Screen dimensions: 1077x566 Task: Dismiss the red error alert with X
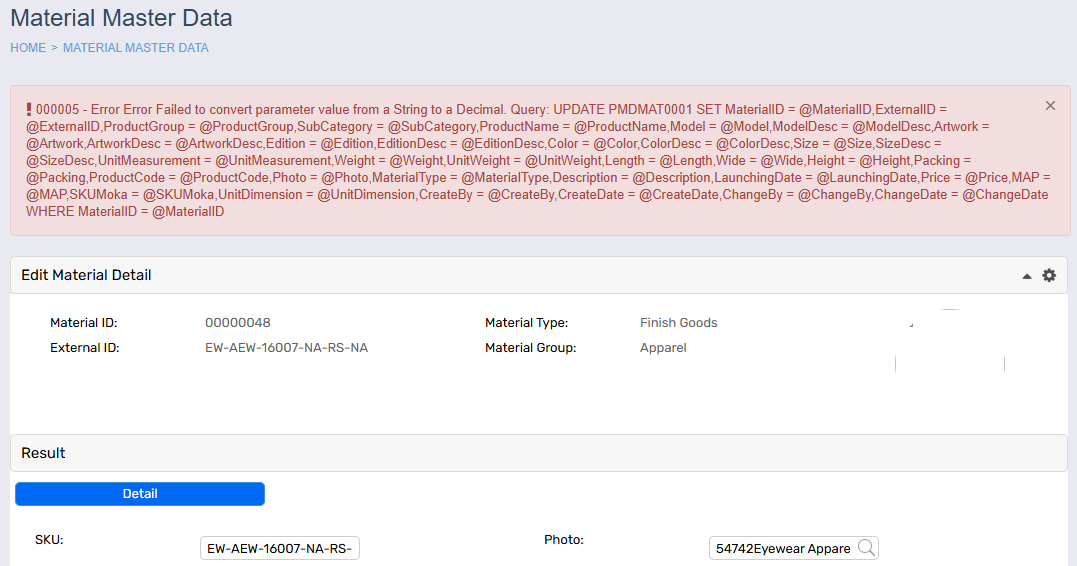click(x=1050, y=106)
